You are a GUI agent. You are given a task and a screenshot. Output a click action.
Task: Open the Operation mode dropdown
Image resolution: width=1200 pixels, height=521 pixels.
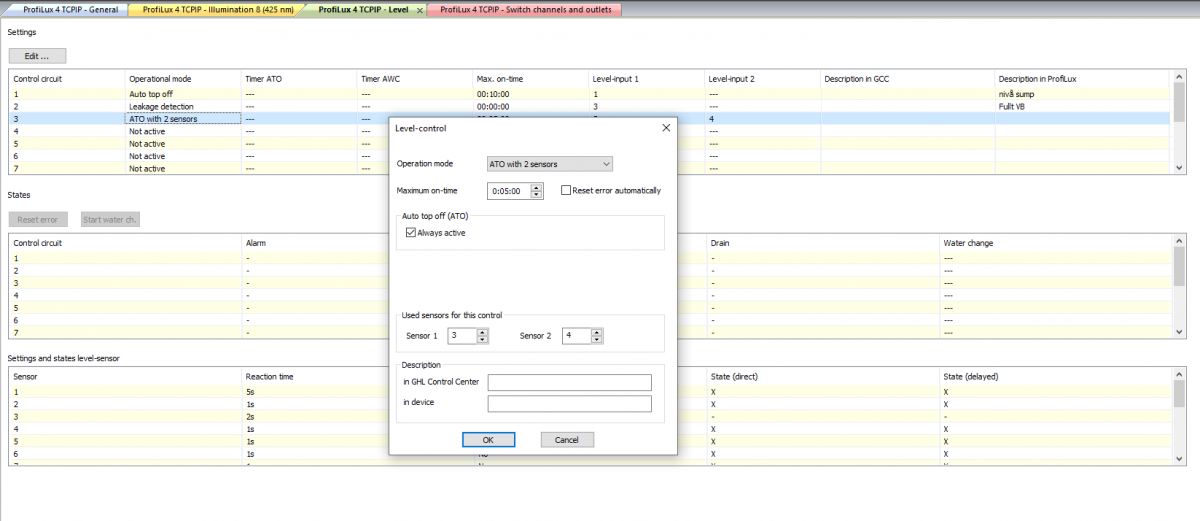click(x=549, y=164)
